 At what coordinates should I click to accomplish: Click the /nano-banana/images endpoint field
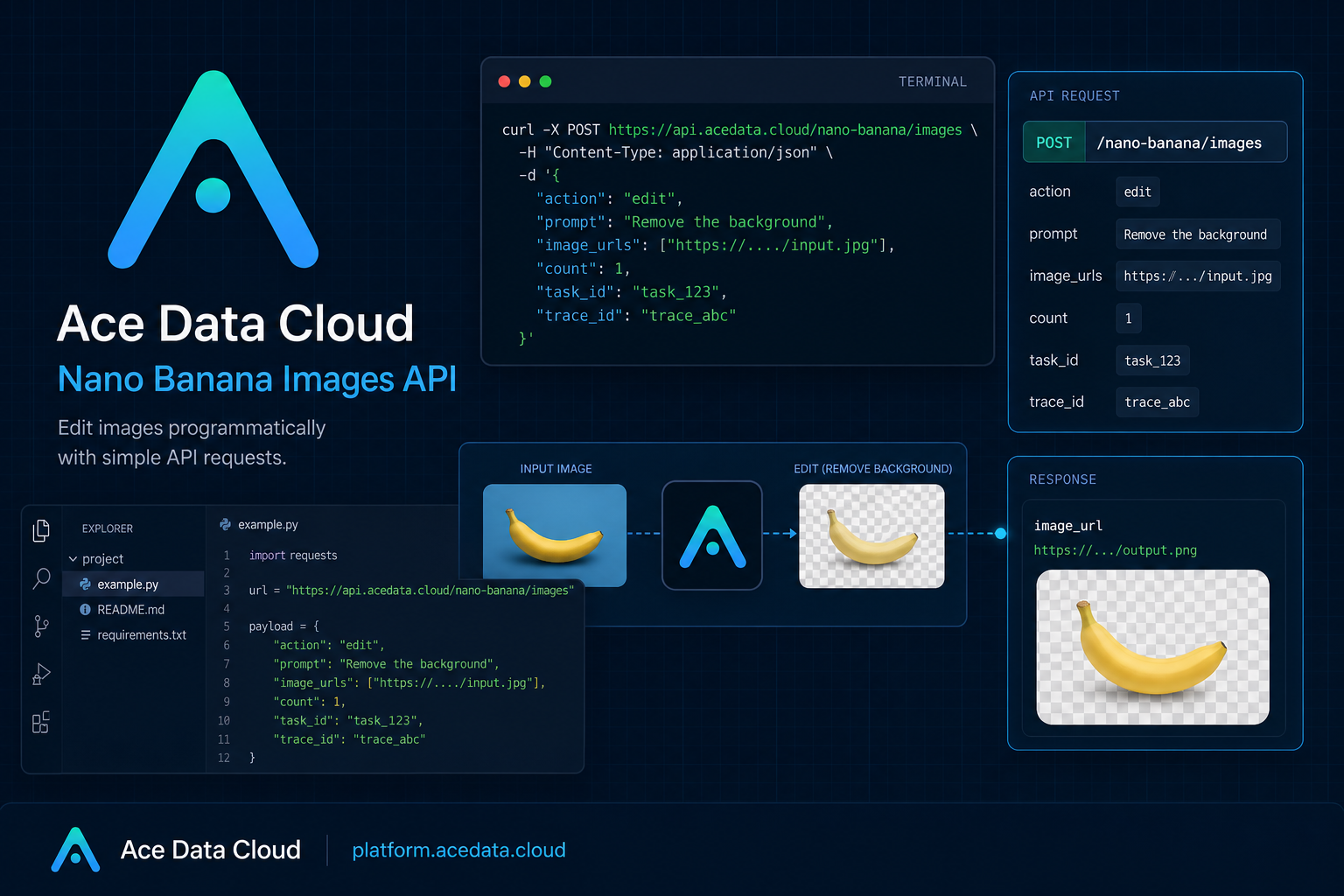(x=1186, y=143)
